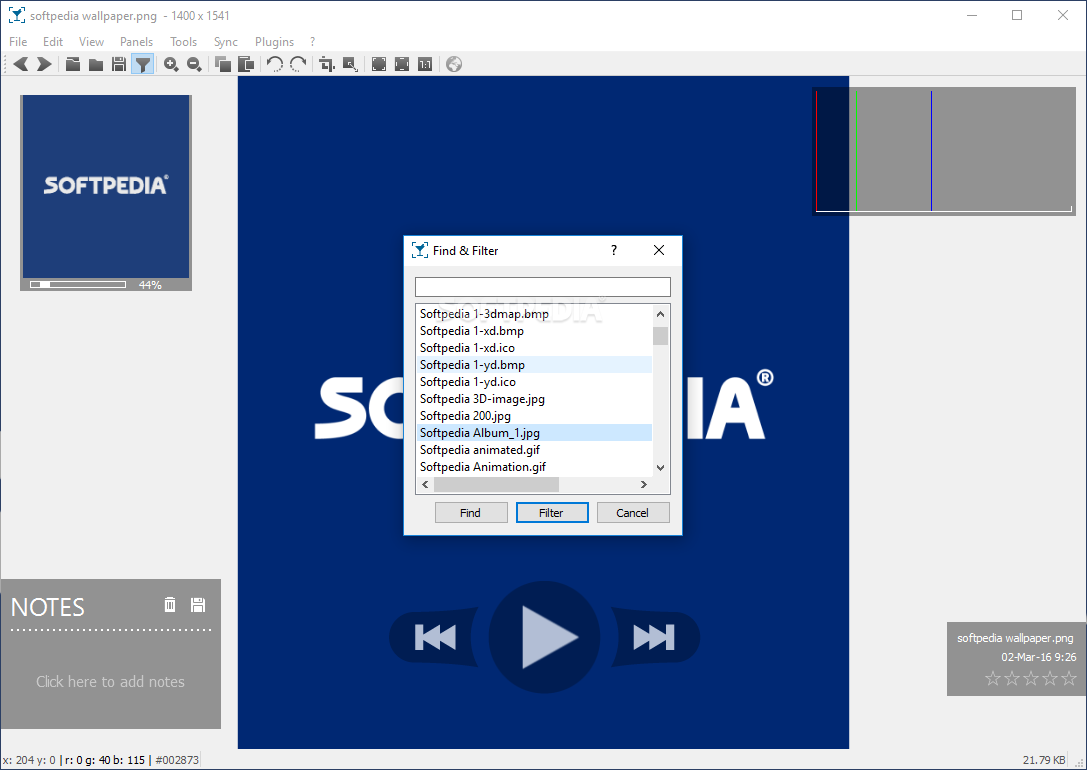Image resolution: width=1087 pixels, height=770 pixels.
Task: Click the 44% zoom percentage label
Action: pyautogui.click(x=150, y=285)
